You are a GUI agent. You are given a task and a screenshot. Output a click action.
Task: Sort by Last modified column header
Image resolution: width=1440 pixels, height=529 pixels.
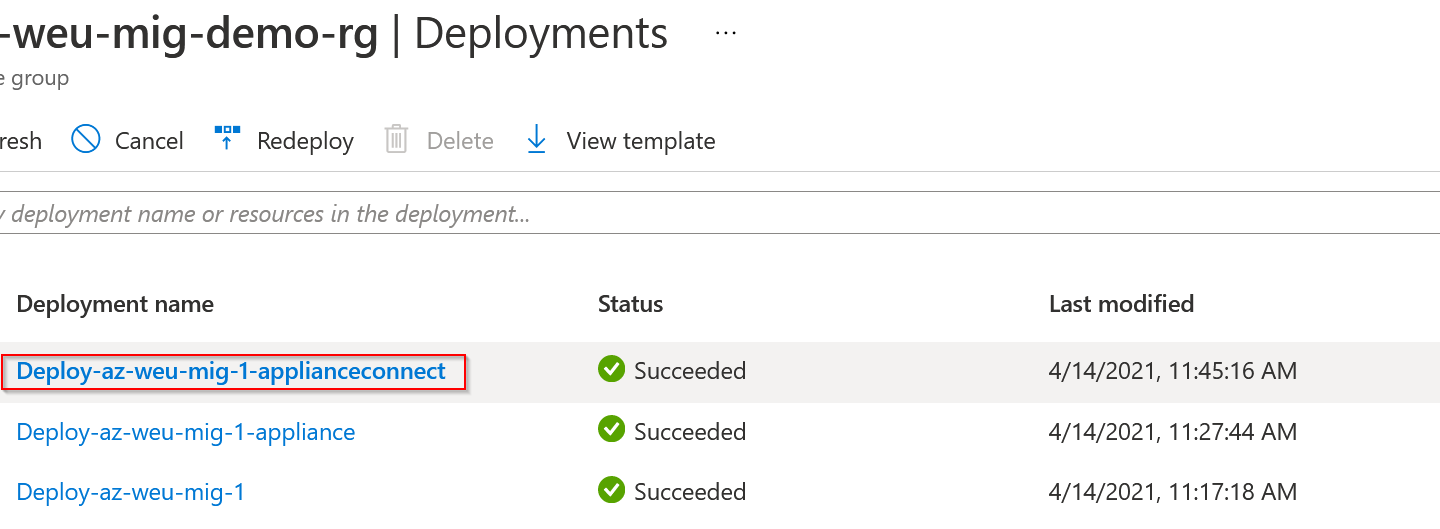1121,304
